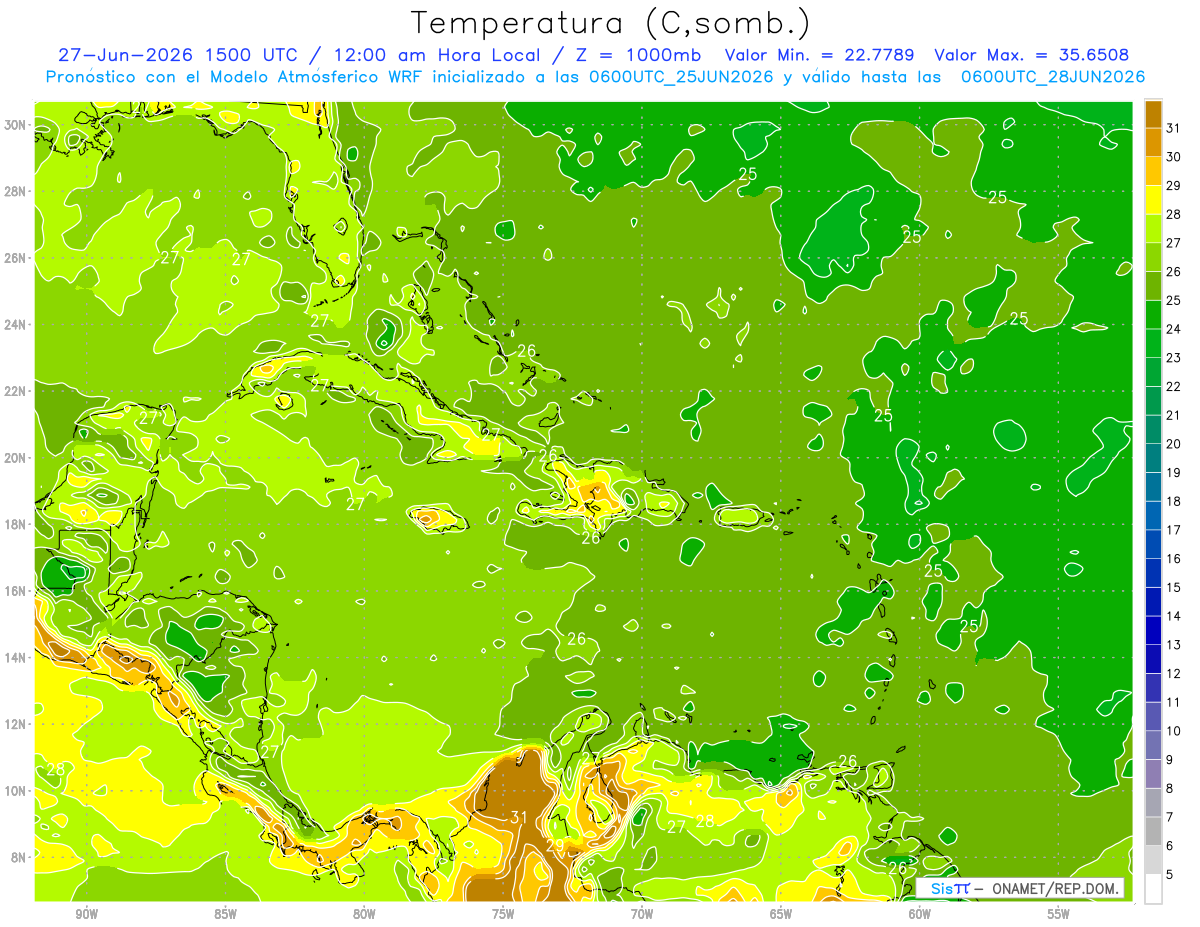Click the 'Temperatura (C,somb.)' chart title

point(610,23)
